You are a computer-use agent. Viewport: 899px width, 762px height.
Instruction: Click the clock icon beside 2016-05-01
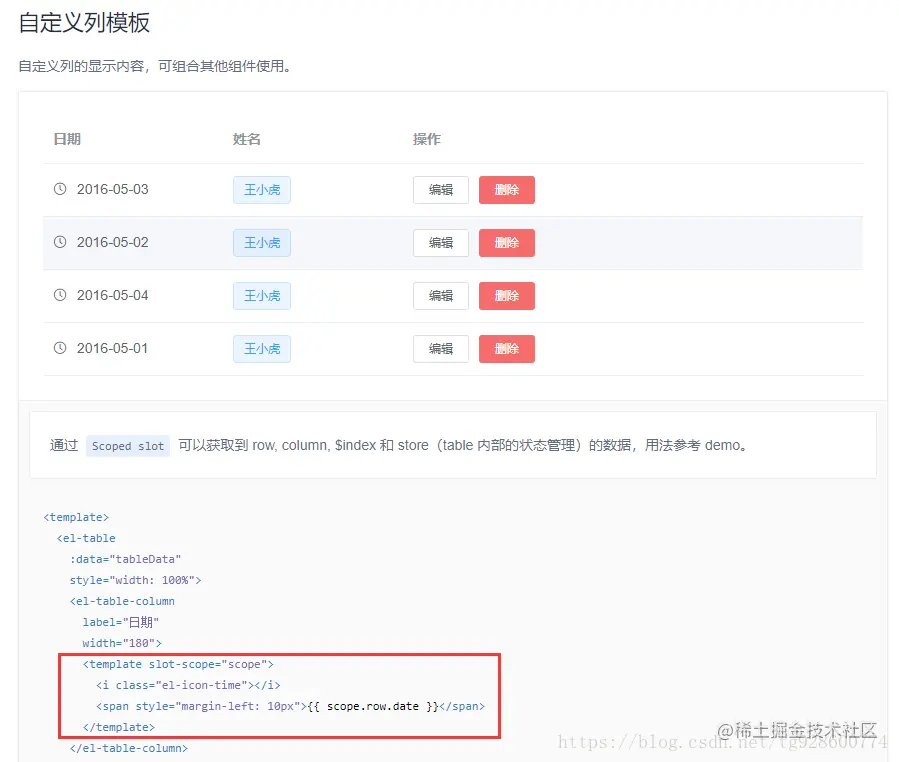click(60, 347)
